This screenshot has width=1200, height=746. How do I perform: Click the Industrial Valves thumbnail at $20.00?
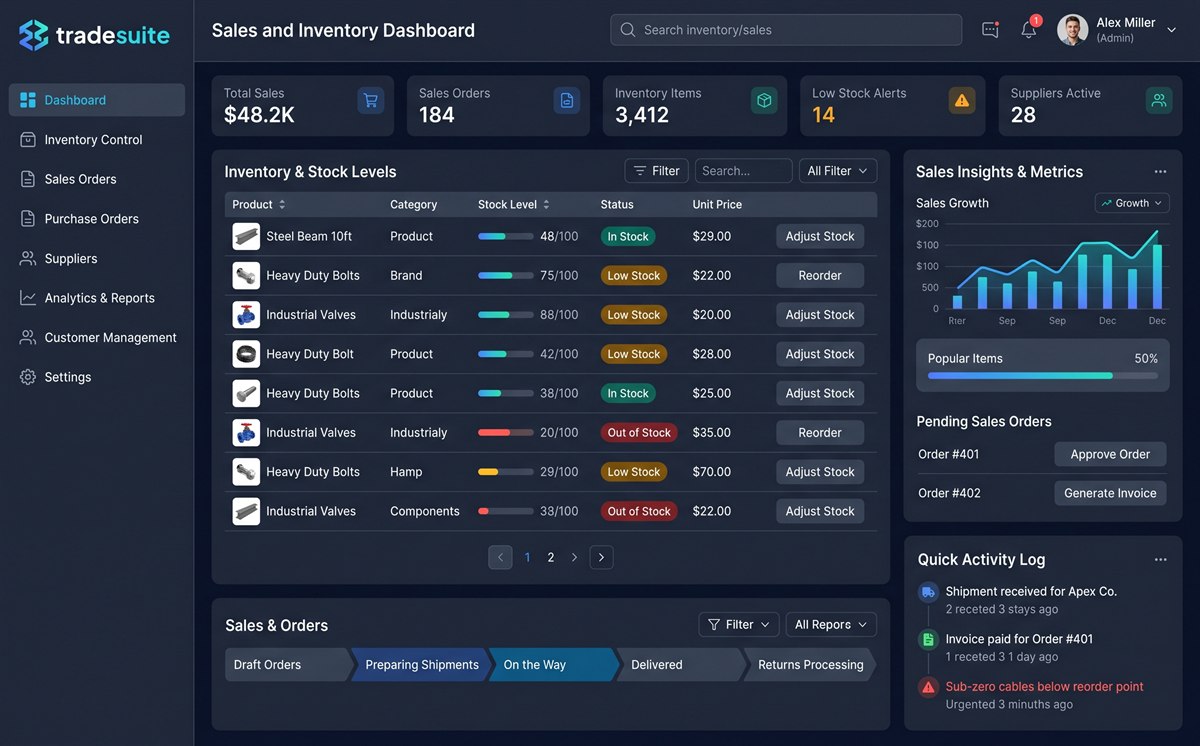[x=246, y=315]
